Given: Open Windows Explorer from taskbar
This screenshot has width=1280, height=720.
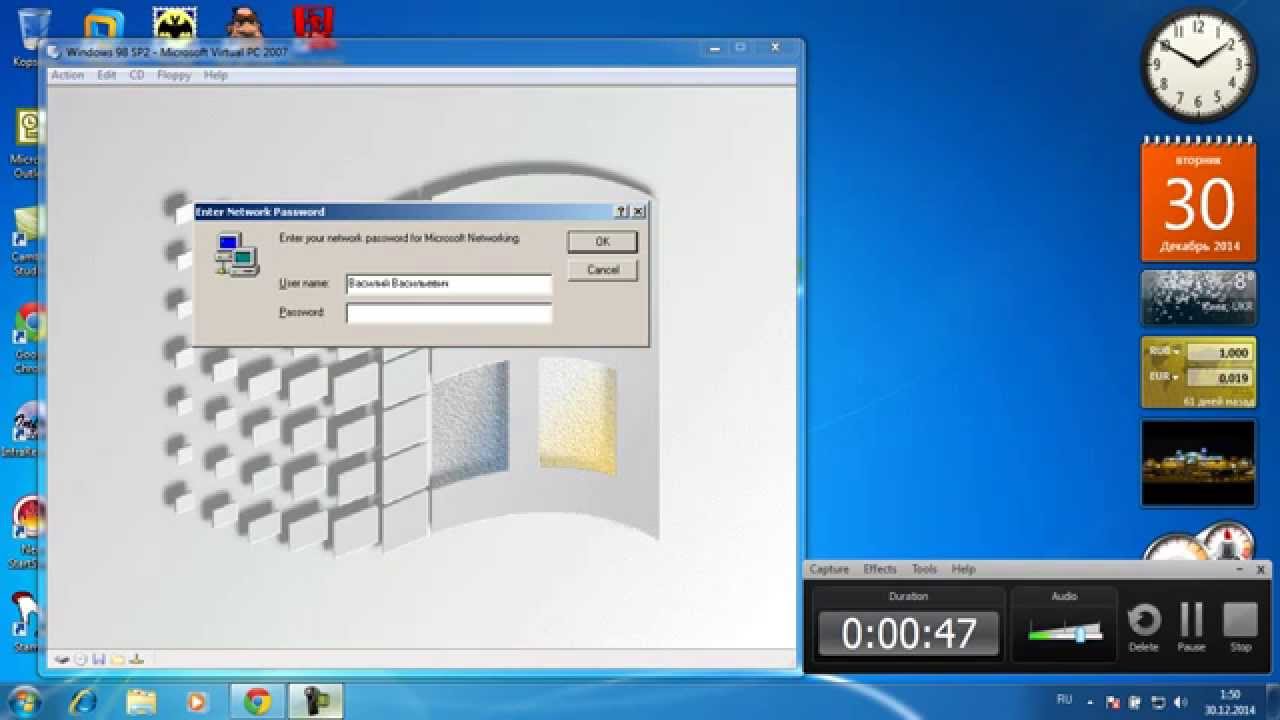Looking at the screenshot, I should coord(141,702).
